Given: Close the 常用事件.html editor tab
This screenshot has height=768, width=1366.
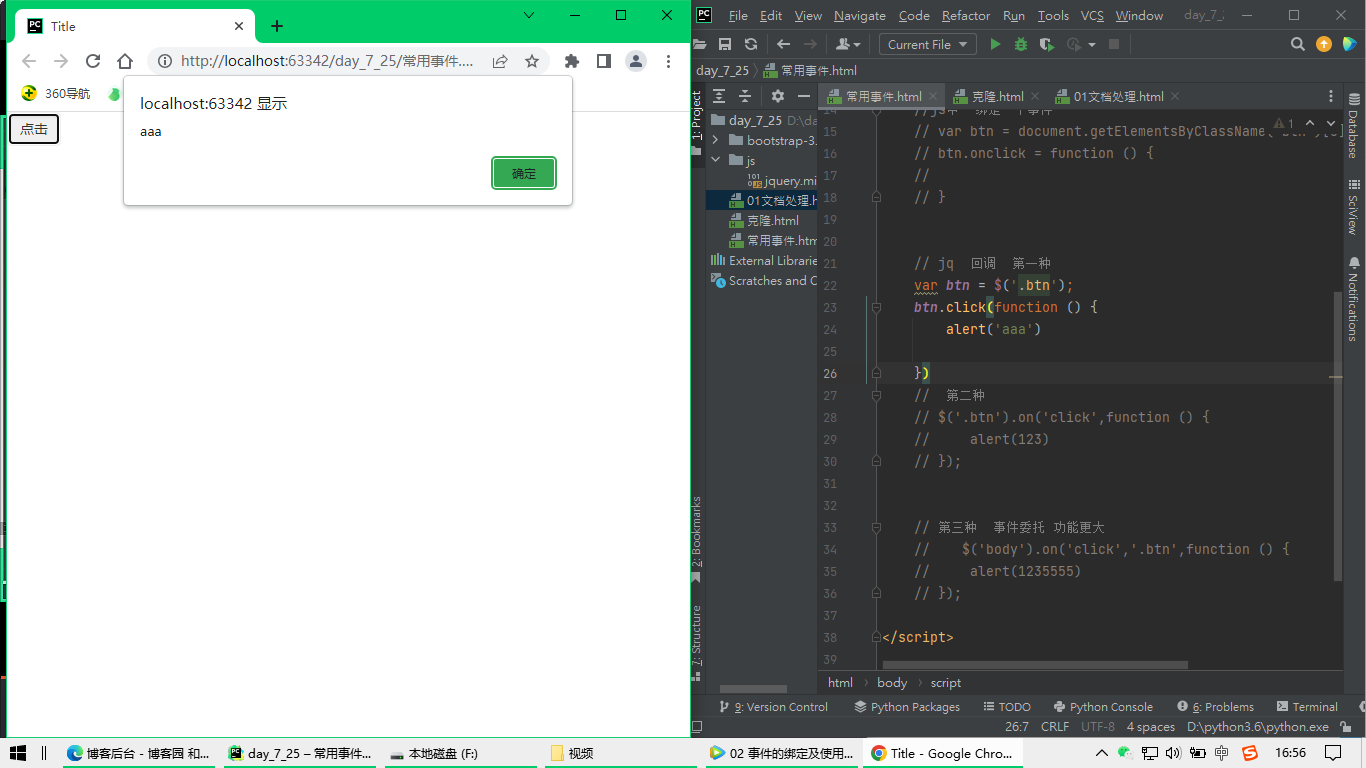Looking at the screenshot, I should tap(933, 96).
